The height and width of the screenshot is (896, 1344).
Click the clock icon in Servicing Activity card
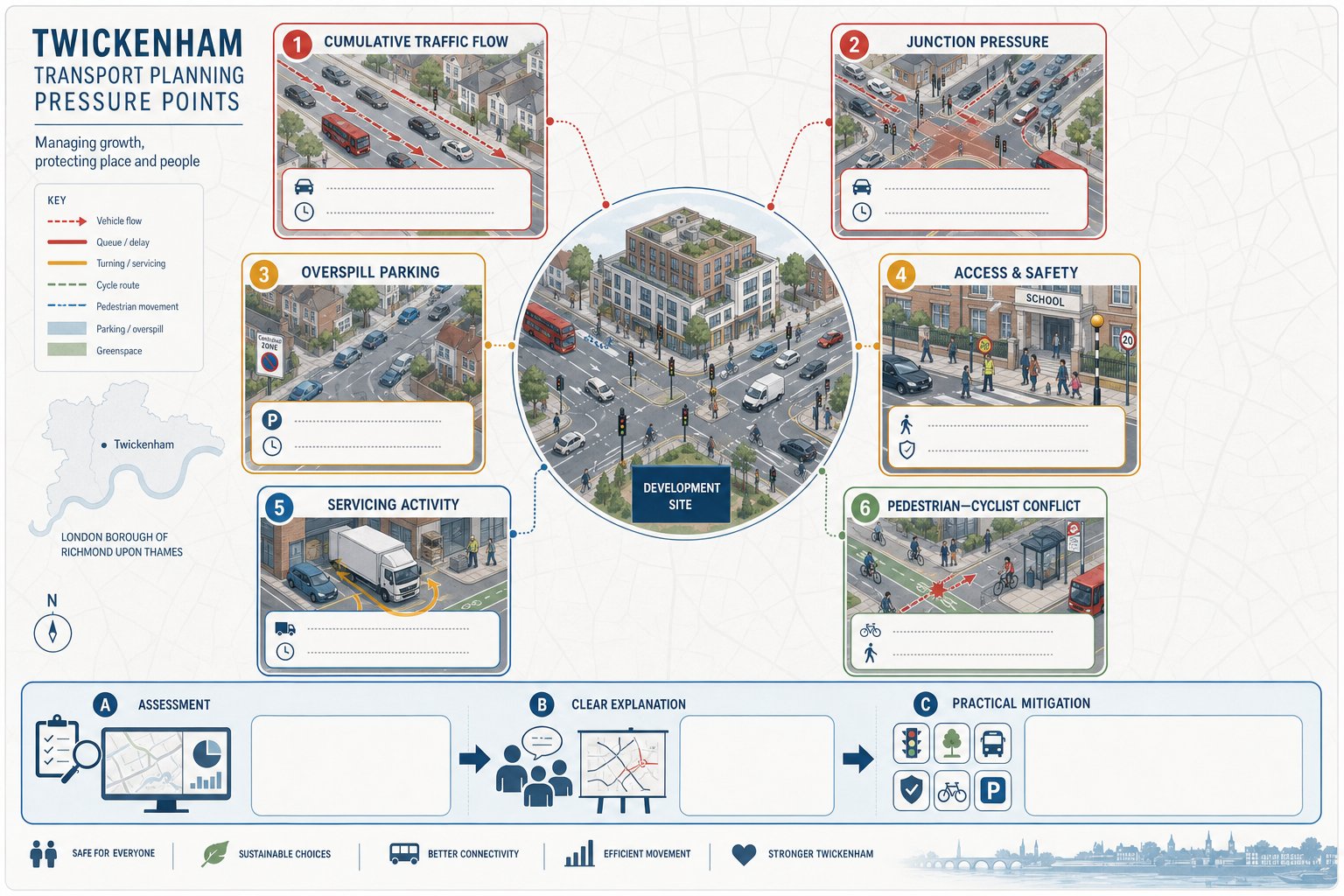tap(285, 651)
